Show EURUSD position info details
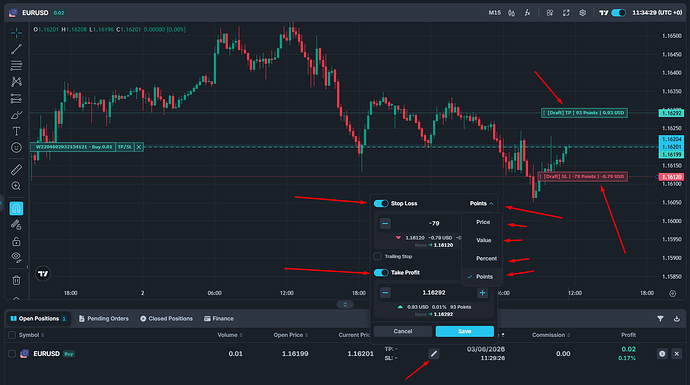This screenshot has width=690, height=385. (x=662, y=354)
